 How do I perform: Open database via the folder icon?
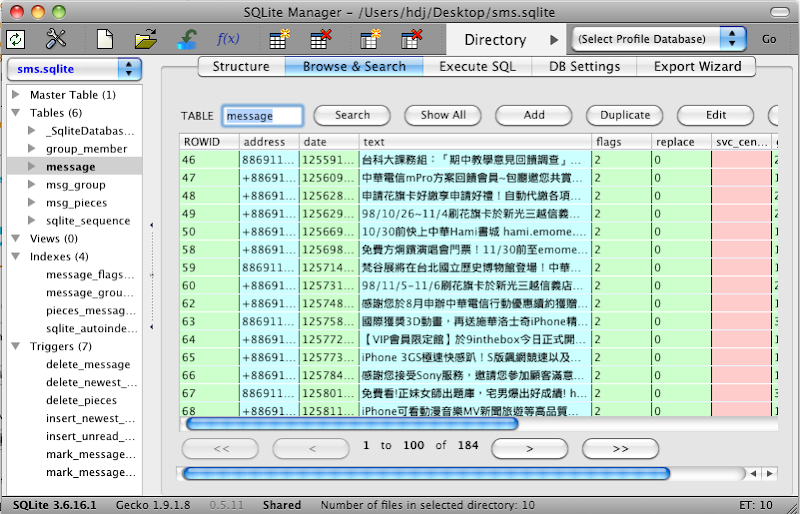tap(146, 39)
